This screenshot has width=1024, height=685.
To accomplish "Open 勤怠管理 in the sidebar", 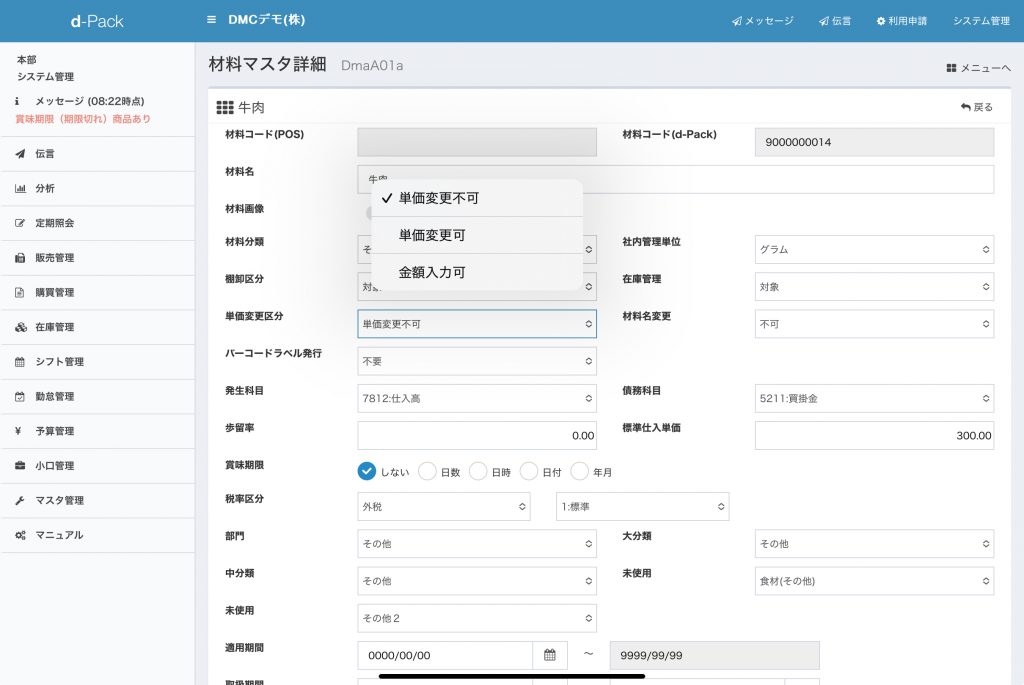I will click(98, 396).
